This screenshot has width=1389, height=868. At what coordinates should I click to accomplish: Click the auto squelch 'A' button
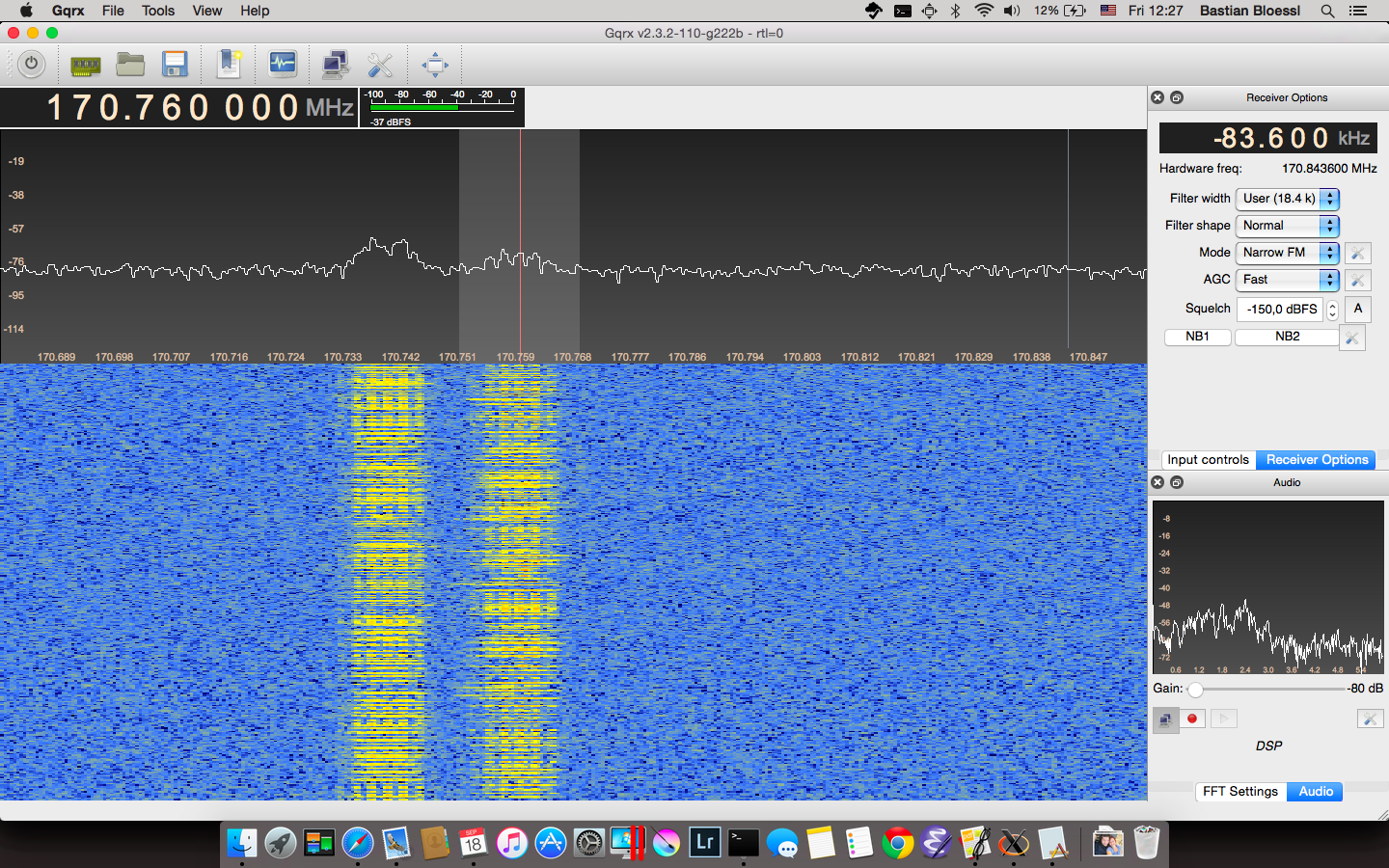click(1357, 309)
